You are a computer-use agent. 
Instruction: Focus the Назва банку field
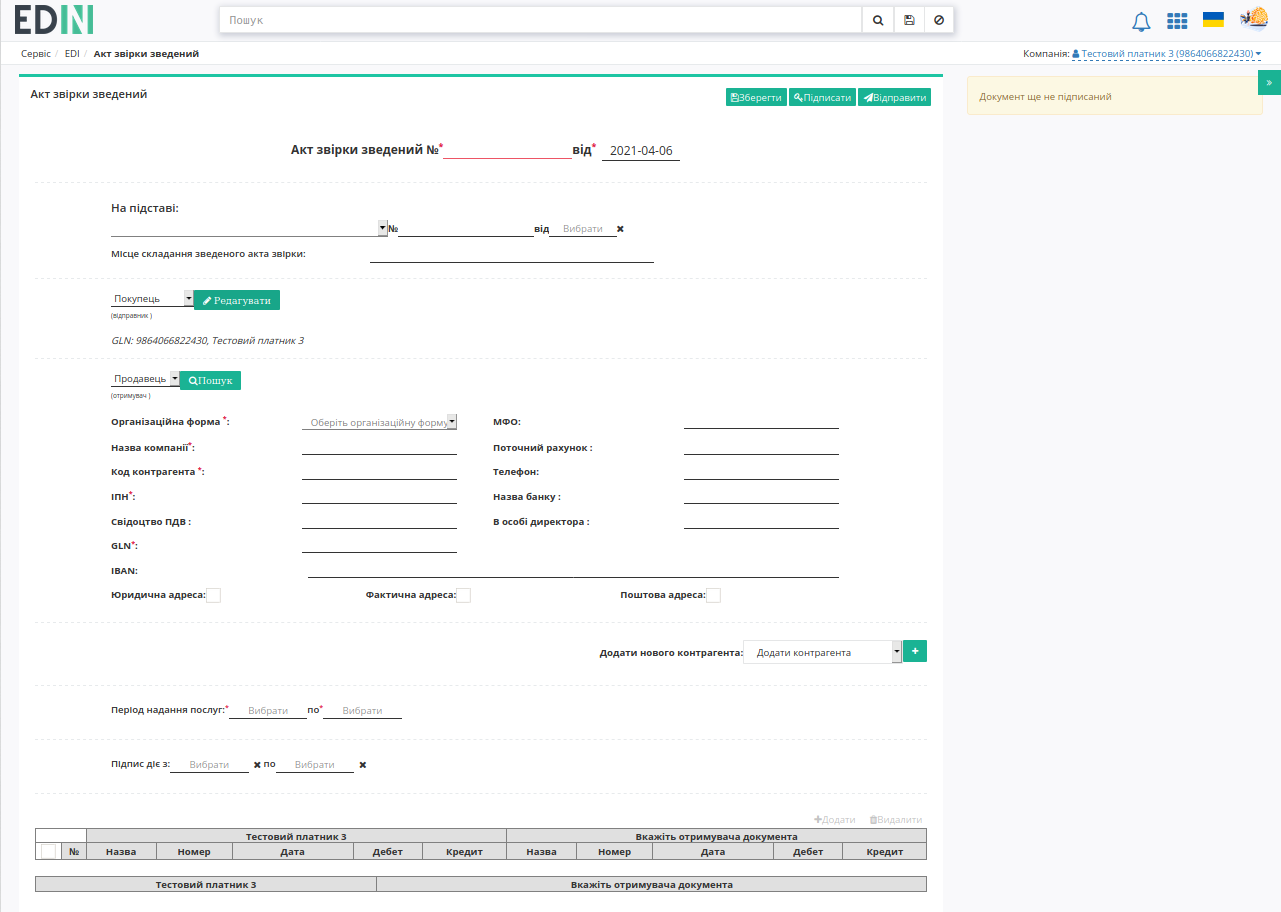pos(761,496)
